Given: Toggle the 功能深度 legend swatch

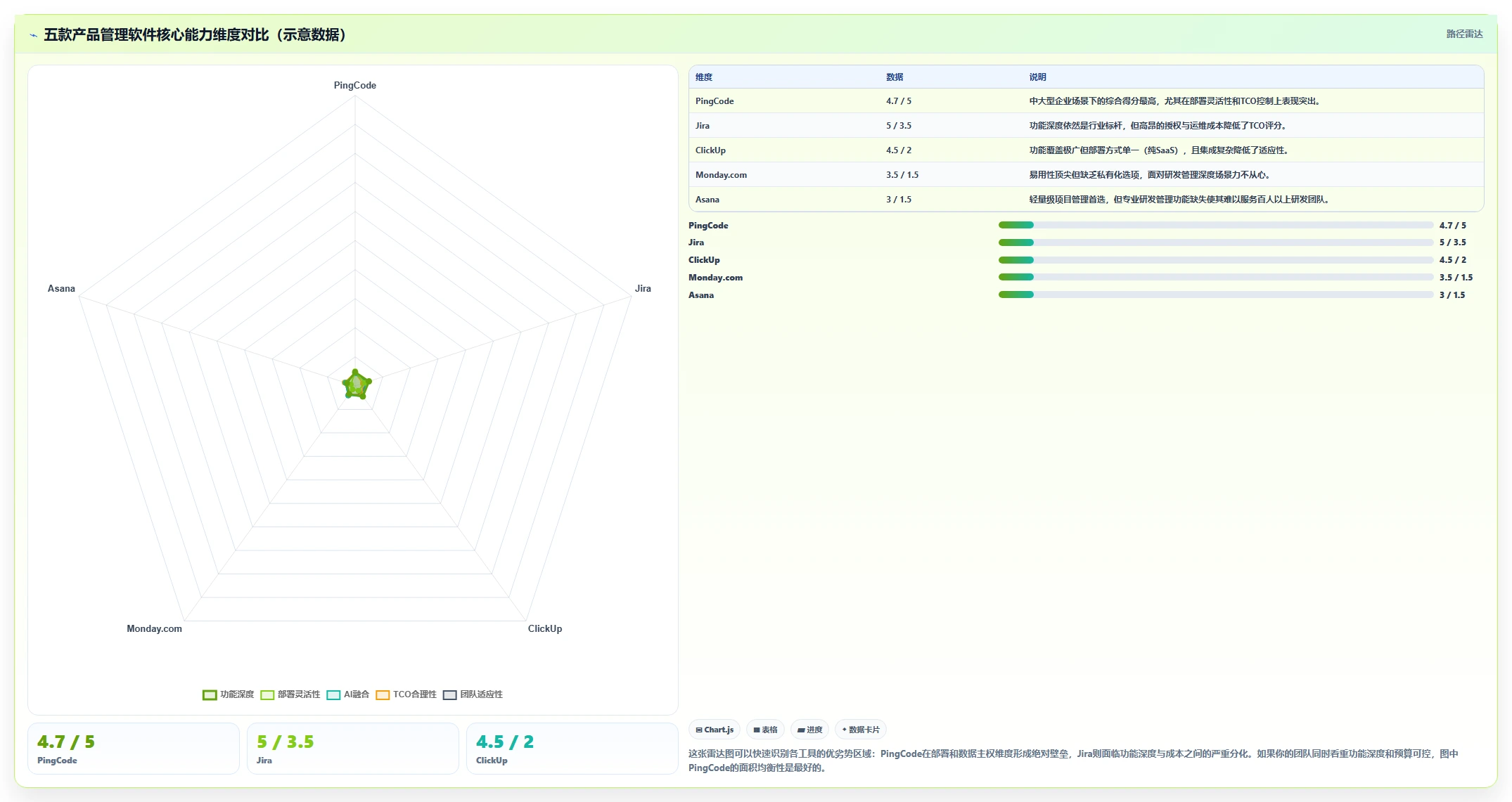Looking at the screenshot, I should pos(210,694).
